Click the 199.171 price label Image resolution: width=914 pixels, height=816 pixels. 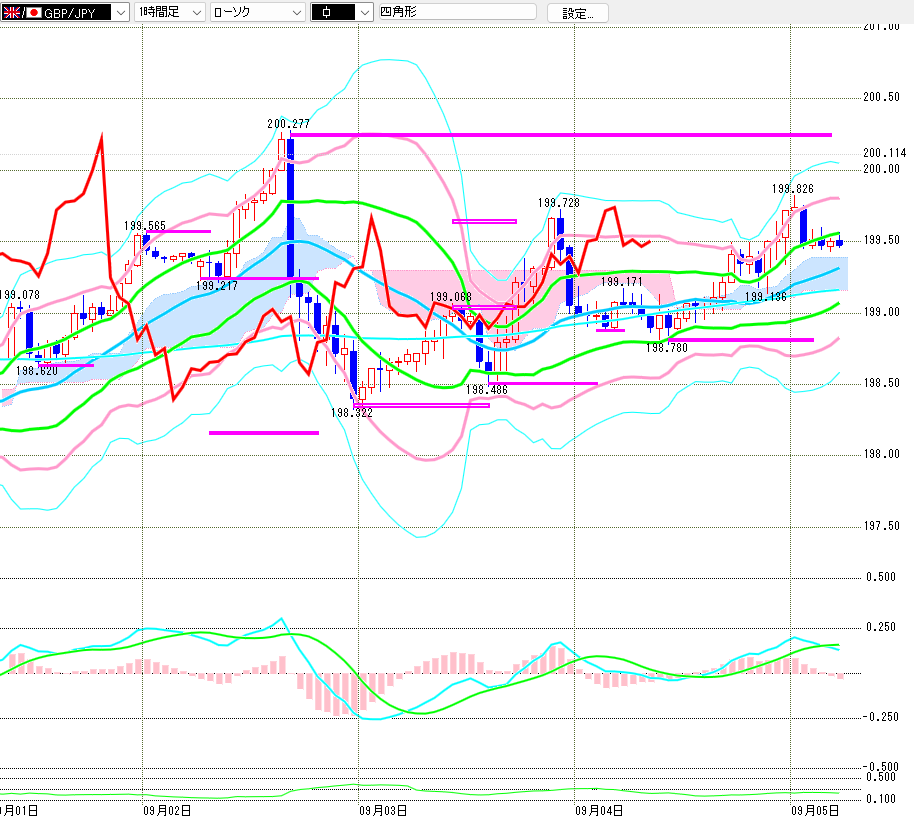[621, 282]
